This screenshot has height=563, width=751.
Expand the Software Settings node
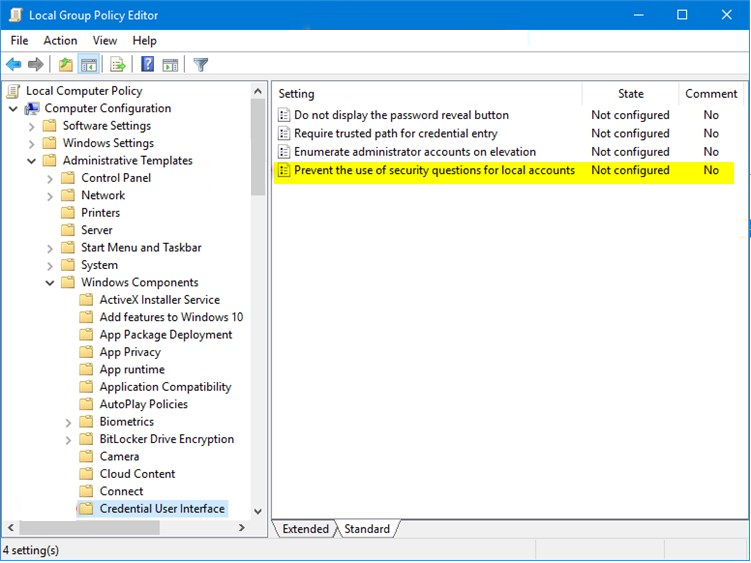[x=32, y=126]
